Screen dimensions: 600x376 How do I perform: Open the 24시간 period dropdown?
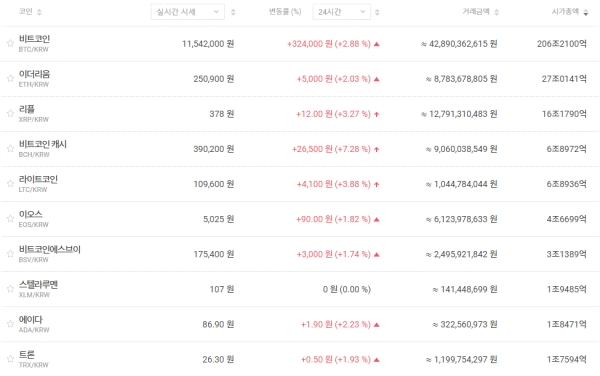pyautogui.click(x=341, y=12)
